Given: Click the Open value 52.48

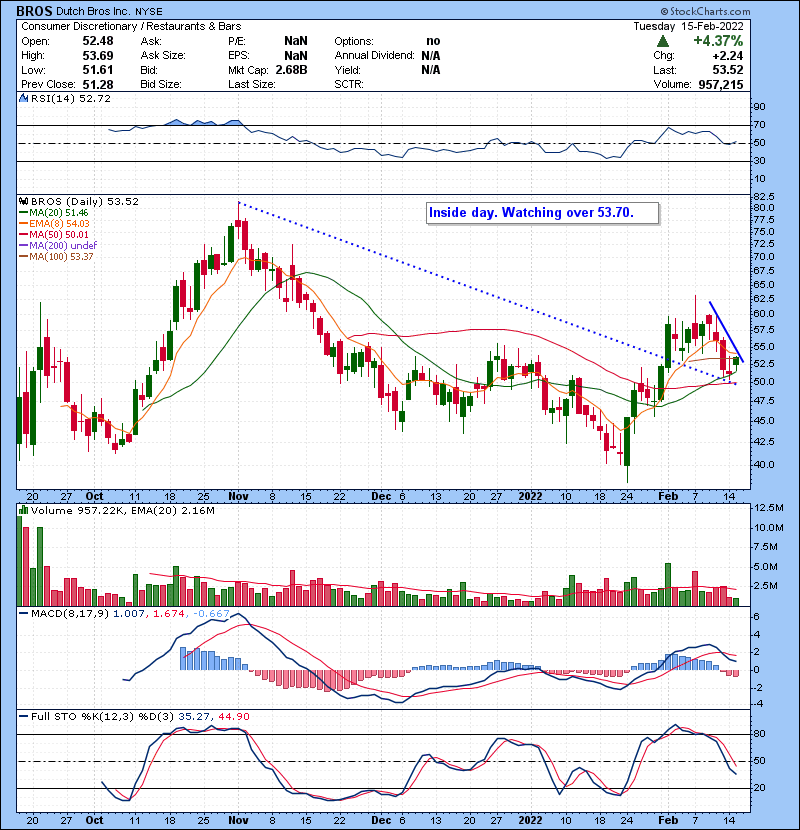Looking at the screenshot, I should point(98,41).
